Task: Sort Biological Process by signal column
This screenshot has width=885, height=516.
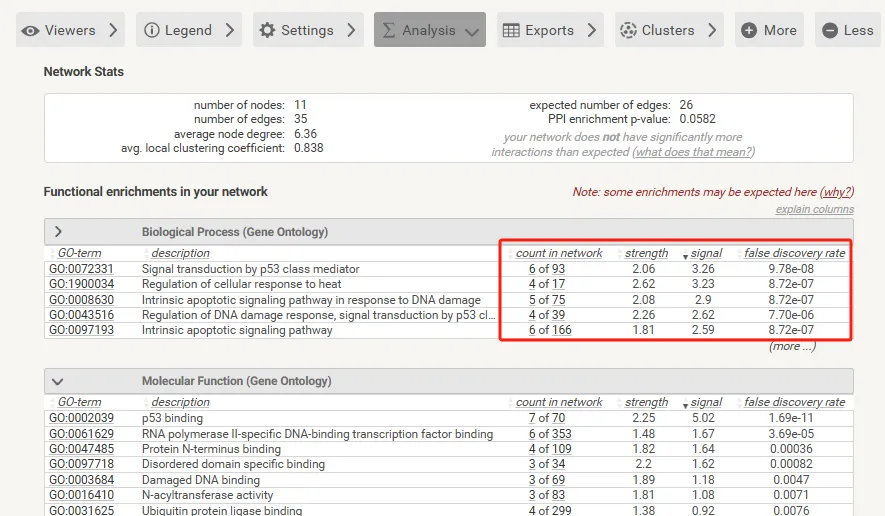Action: pos(706,253)
